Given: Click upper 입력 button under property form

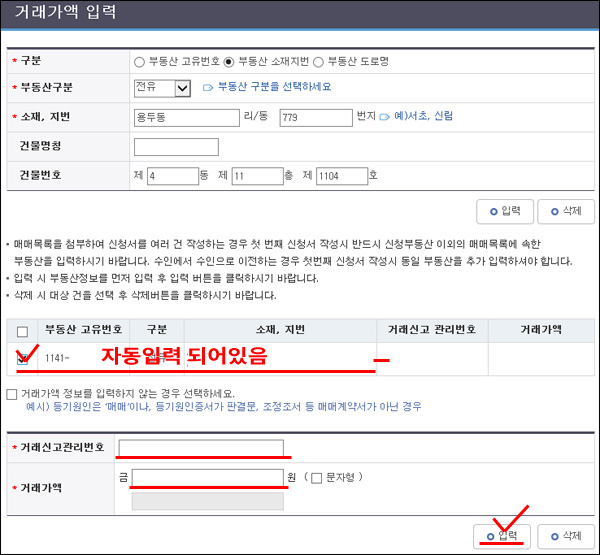Looking at the screenshot, I should pos(505,211).
